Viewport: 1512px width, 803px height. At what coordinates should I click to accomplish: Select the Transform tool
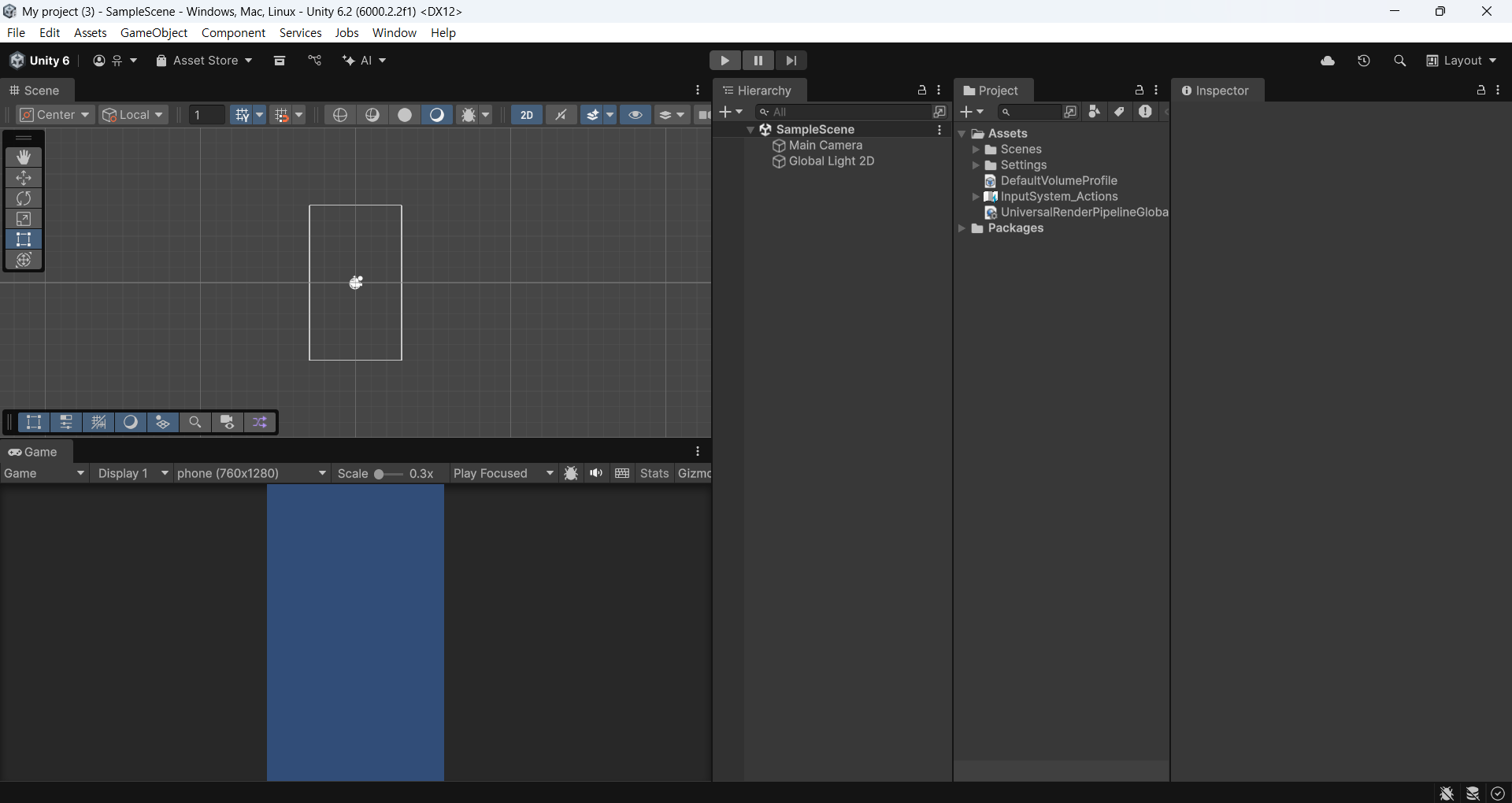[x=24, y=260]
